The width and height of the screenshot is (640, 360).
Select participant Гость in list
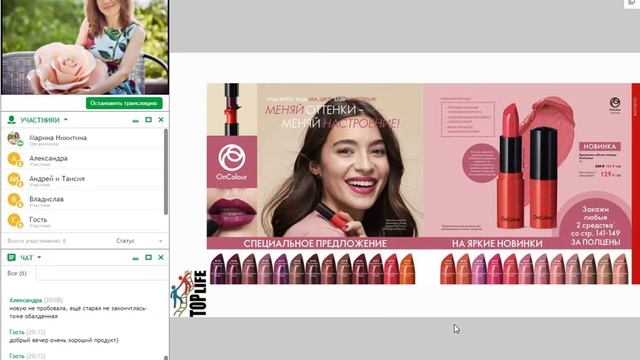(83, 220)
